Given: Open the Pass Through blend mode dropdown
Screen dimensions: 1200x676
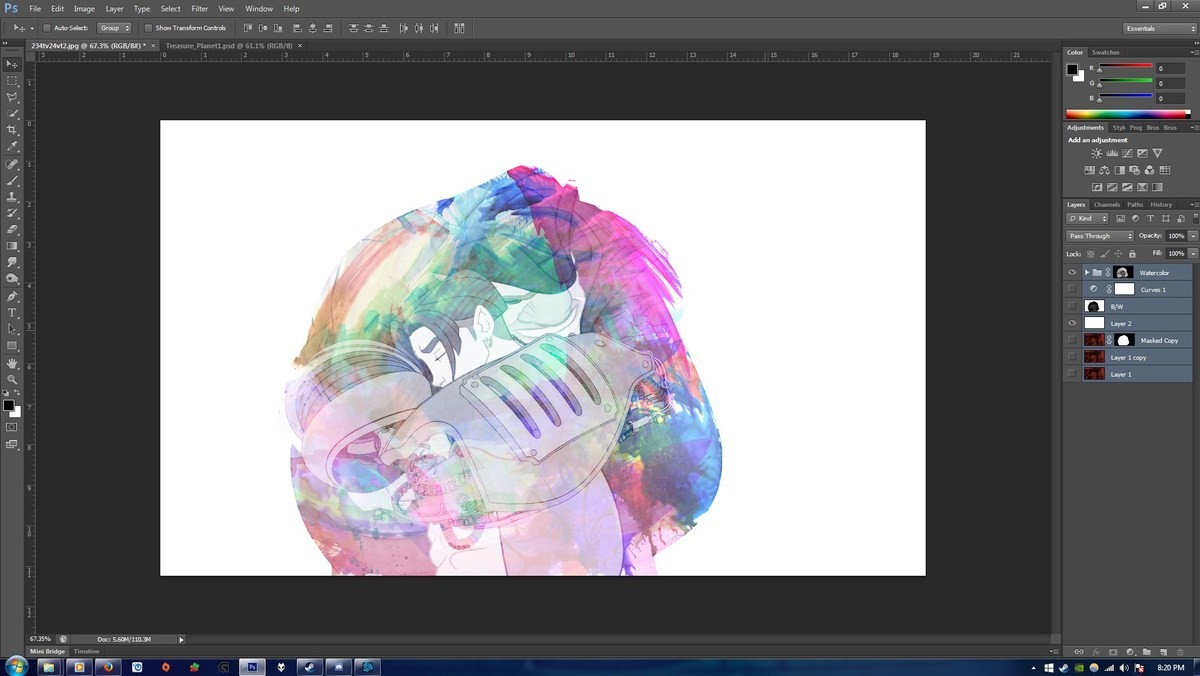Looking at the screenshot, I should pyautogui.click(x=1100, y=236).
